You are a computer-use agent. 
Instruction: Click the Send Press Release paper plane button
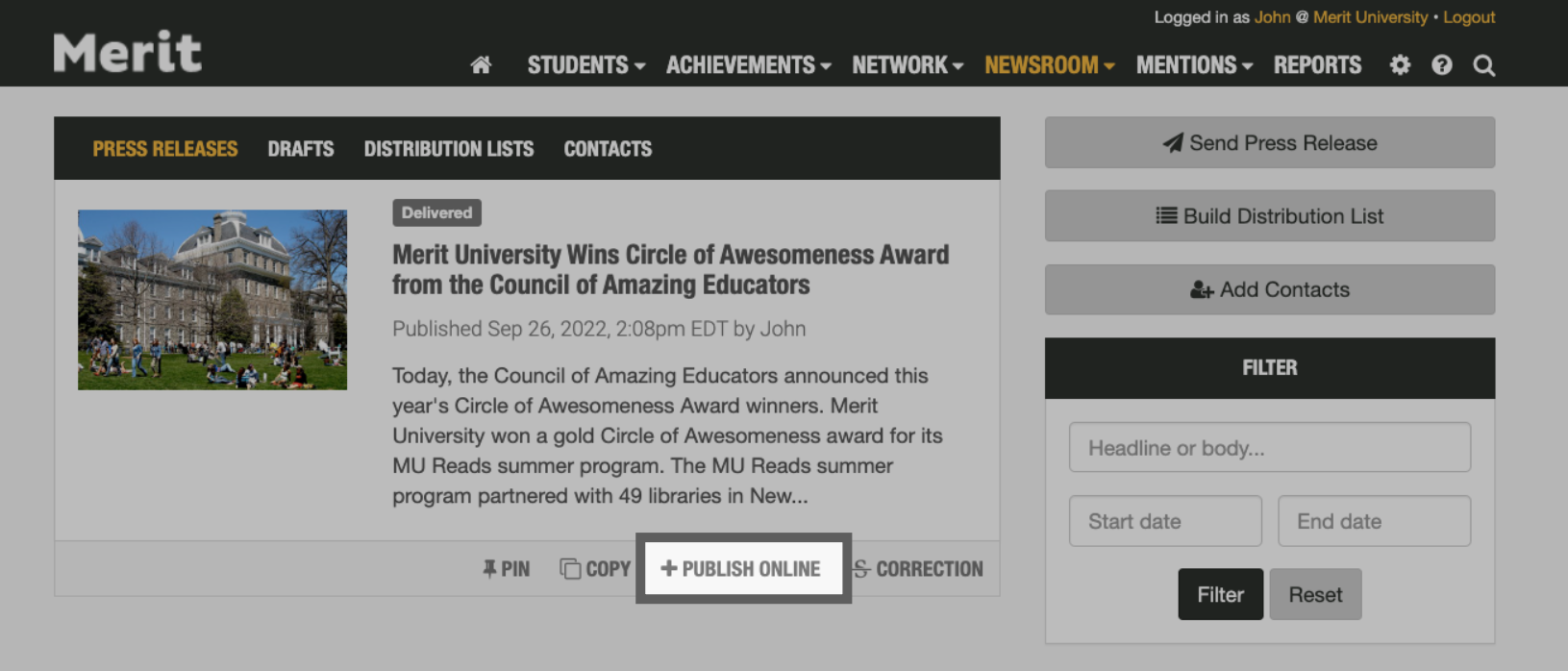coord(1269,142)
